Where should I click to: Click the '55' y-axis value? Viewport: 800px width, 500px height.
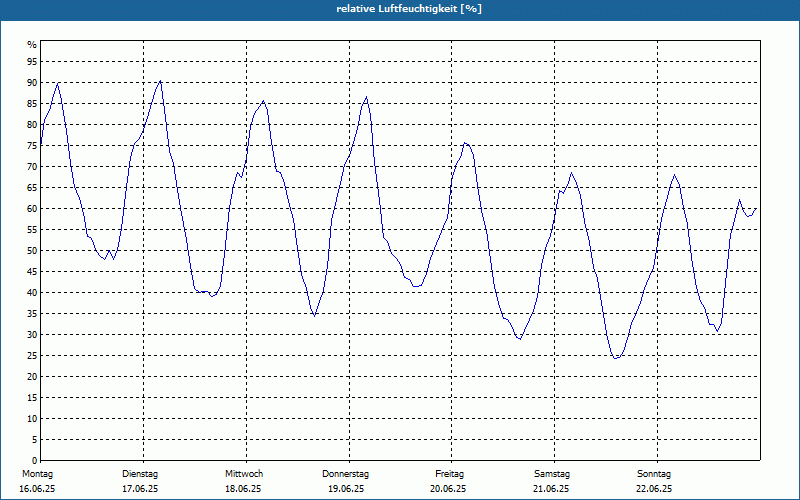tap(32, 230)
